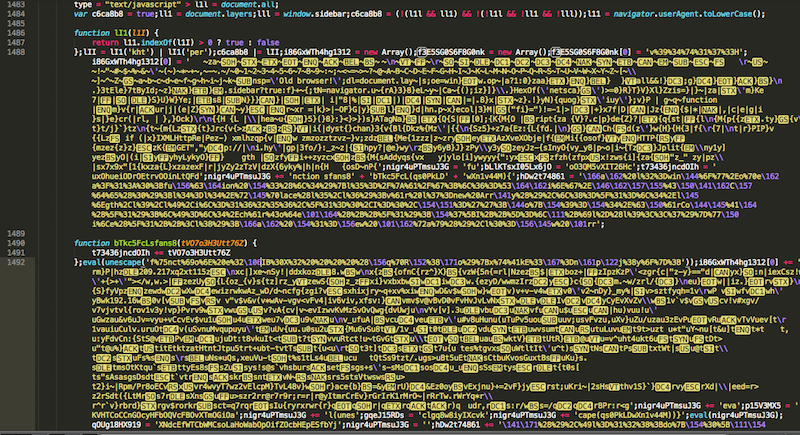800x435 pixels.
Task: Click the 209.217xq2xt115z text in string
Action: (x=174, y=272)
